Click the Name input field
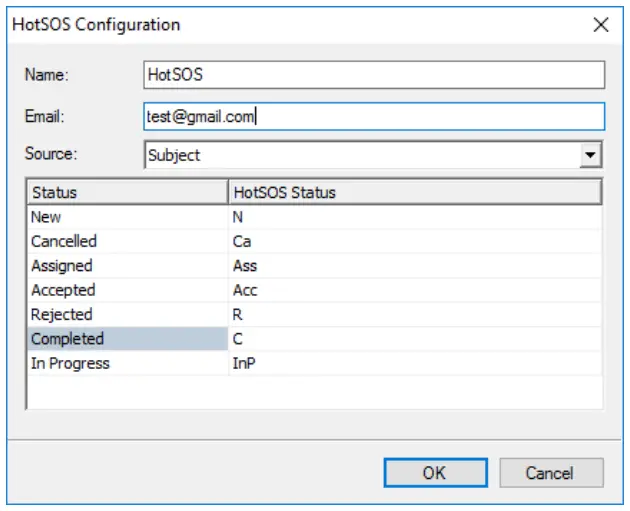The height and width of the screenshot is (511, 630). click(x=374, y=75)
